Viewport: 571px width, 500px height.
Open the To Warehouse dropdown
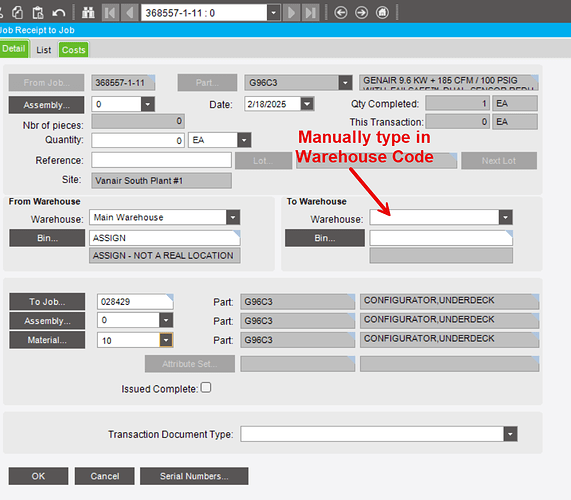(505, 217)
